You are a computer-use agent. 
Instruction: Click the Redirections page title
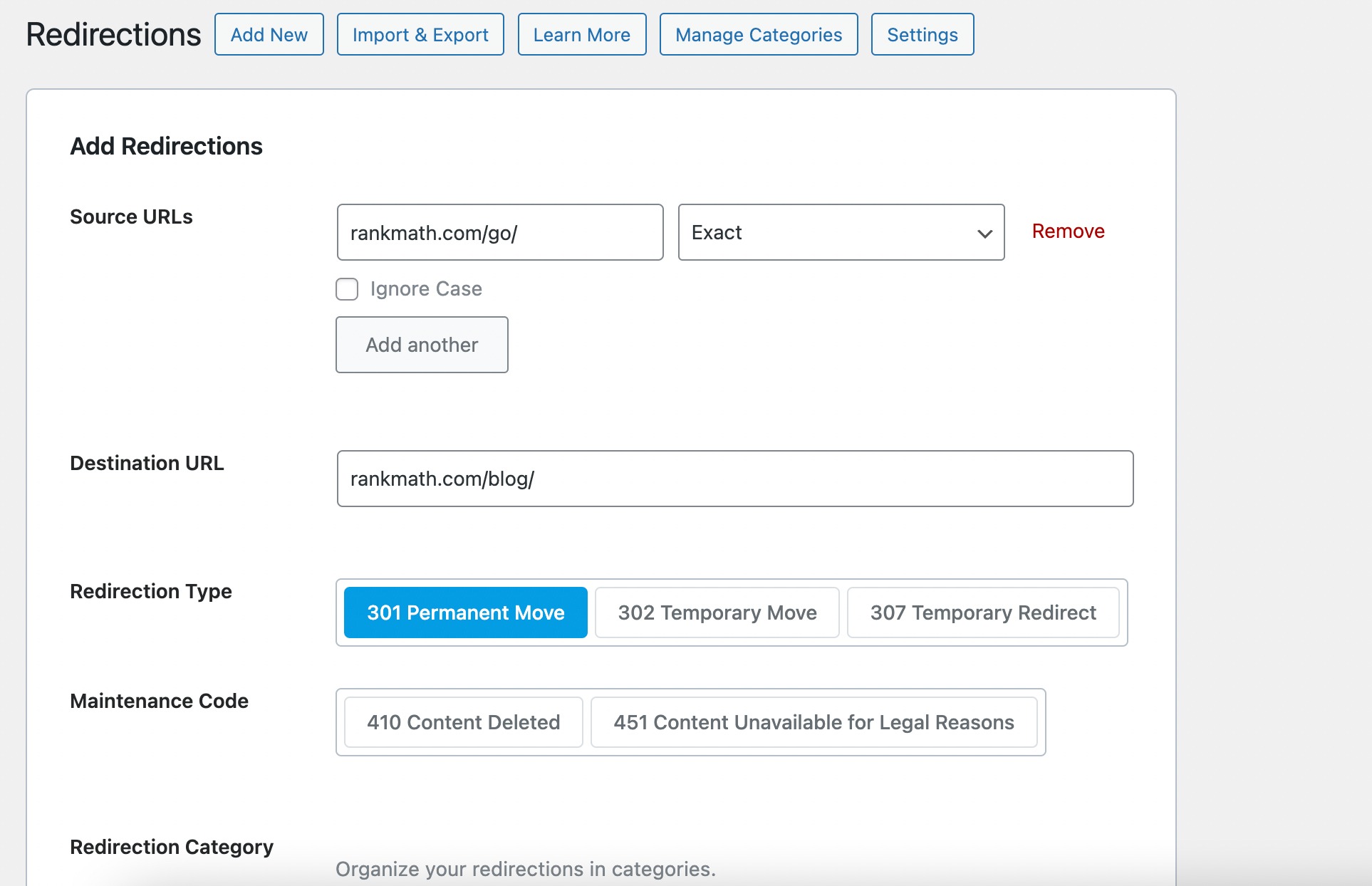coord(113,34)
